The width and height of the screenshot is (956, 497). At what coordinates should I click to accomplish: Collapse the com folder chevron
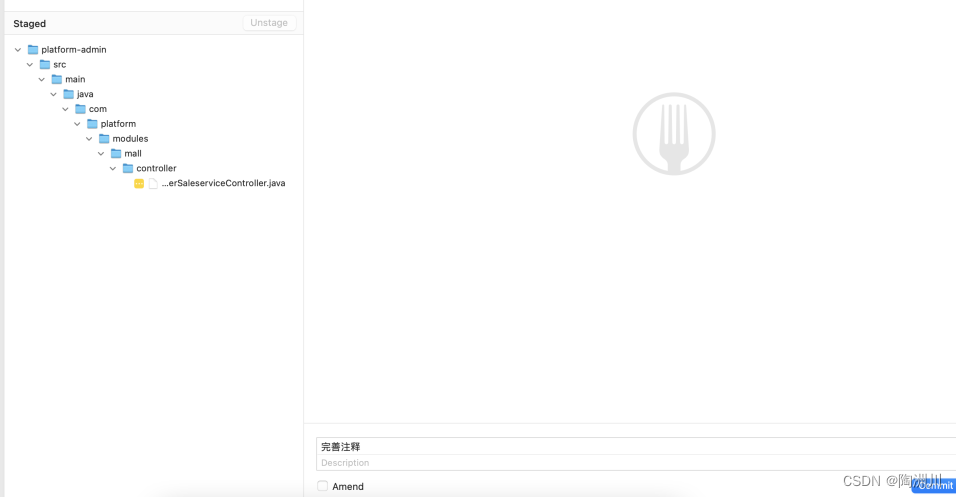pos(65,109)
